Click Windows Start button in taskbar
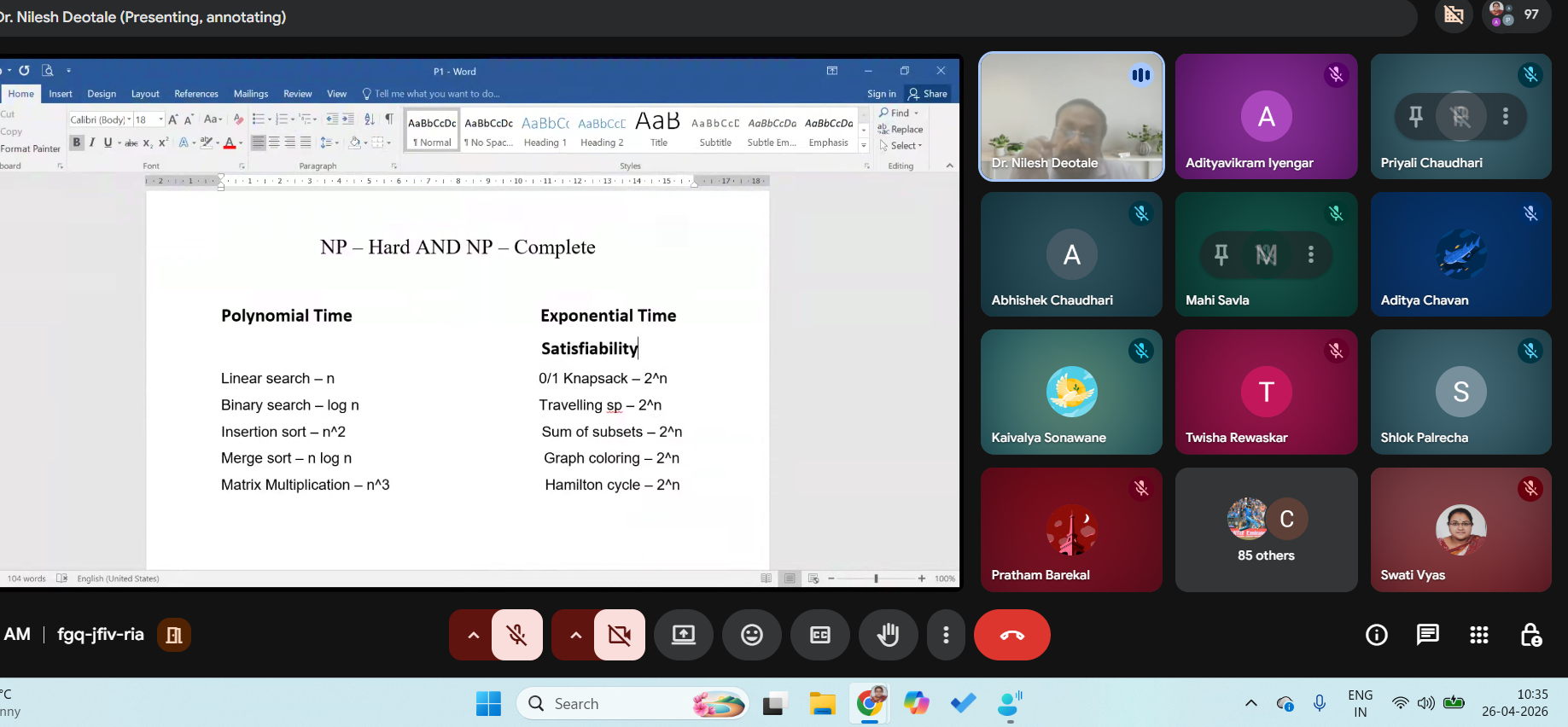1568x727 pixels. [x=488, y=704]
